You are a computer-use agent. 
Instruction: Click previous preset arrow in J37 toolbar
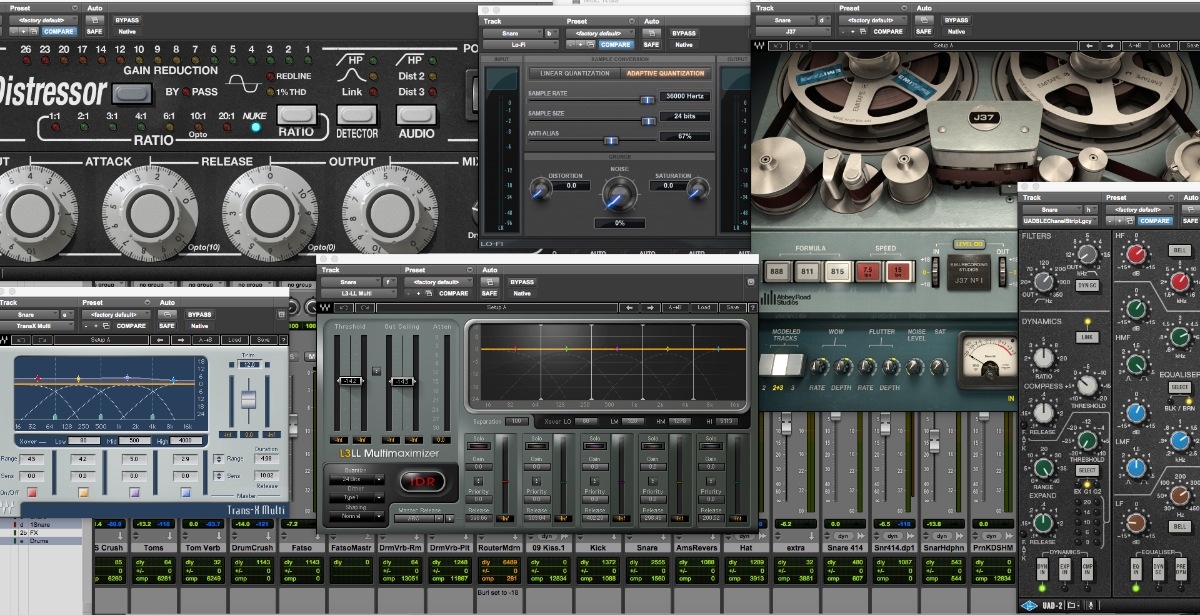tap(1089, 46)
